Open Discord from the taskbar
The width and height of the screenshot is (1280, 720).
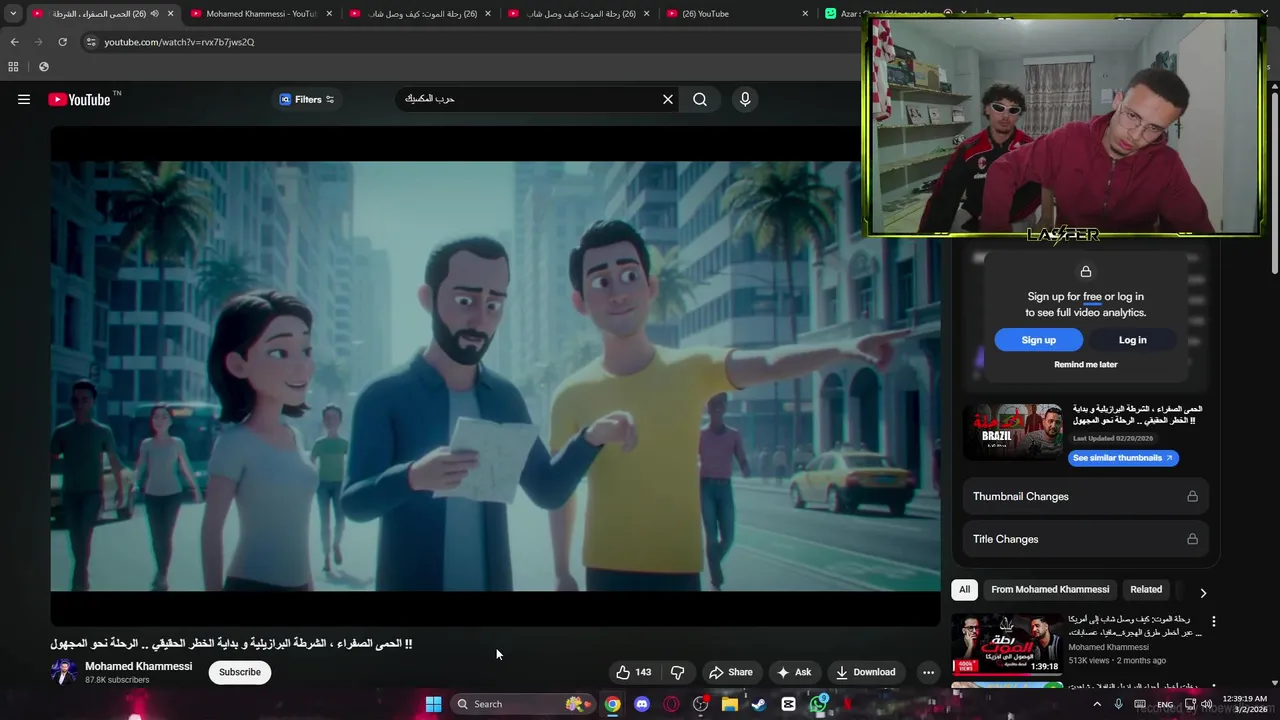click(x=642, y=704)
